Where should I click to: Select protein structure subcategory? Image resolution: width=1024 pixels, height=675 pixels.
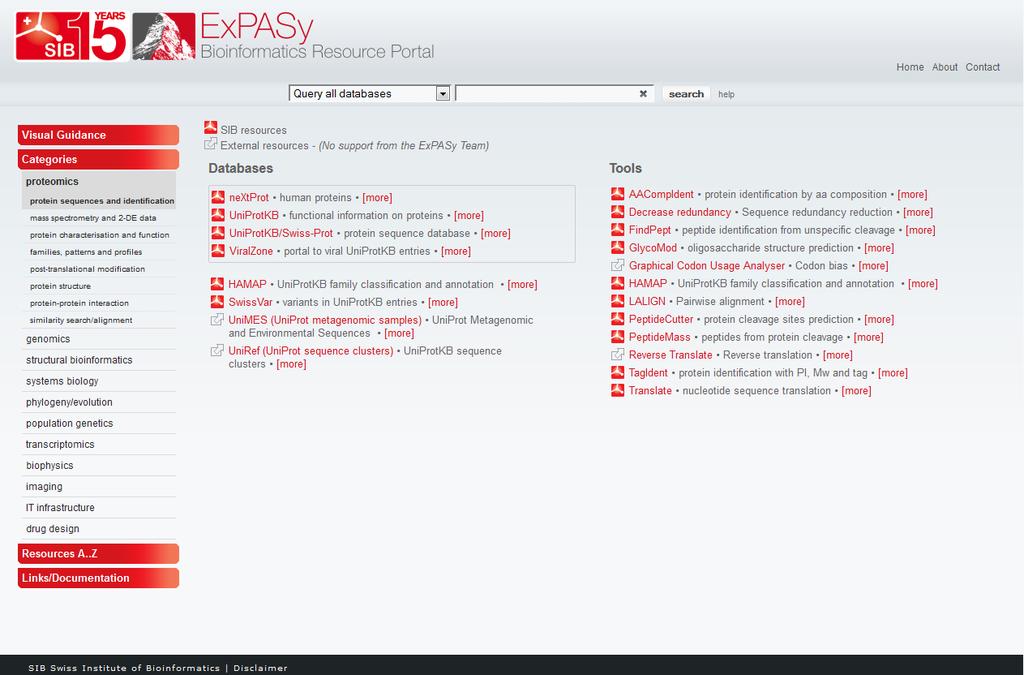pyautogui.click(x=60, y=286)
